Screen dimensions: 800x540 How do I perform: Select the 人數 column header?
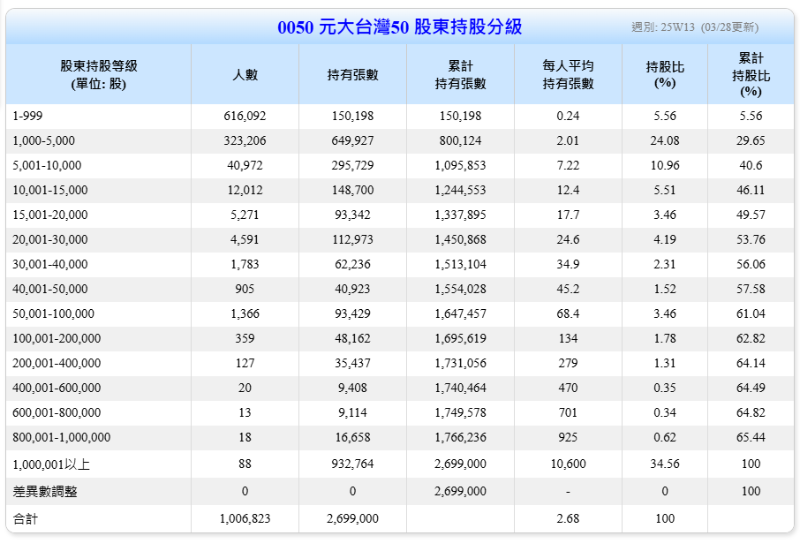coord(244,75)
